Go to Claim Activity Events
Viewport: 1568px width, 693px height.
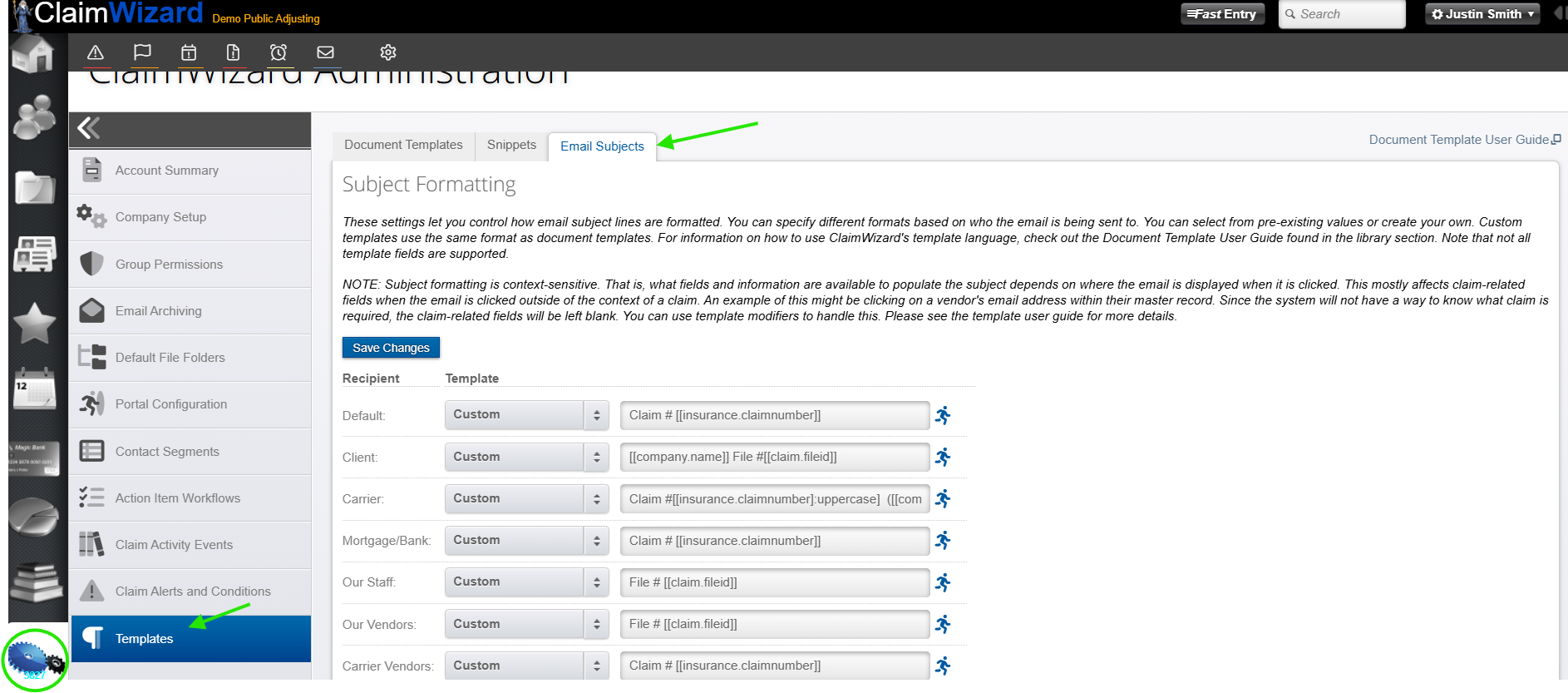[190, 545]
